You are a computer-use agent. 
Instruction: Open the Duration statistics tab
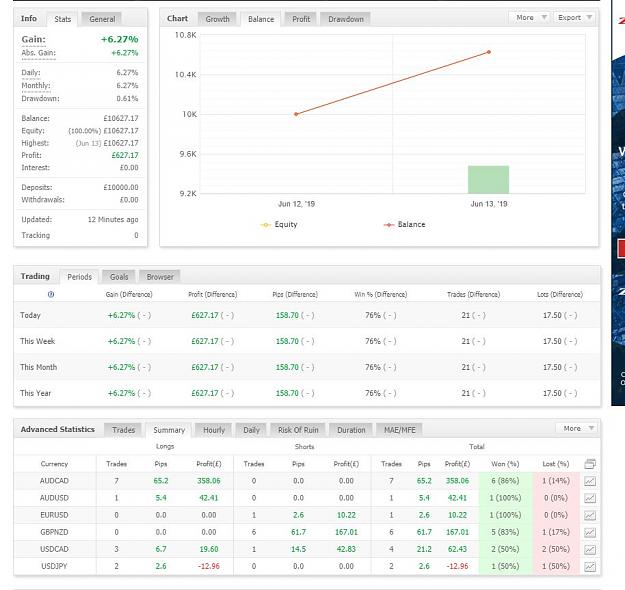pyautogui.click(x=351, y=430)
